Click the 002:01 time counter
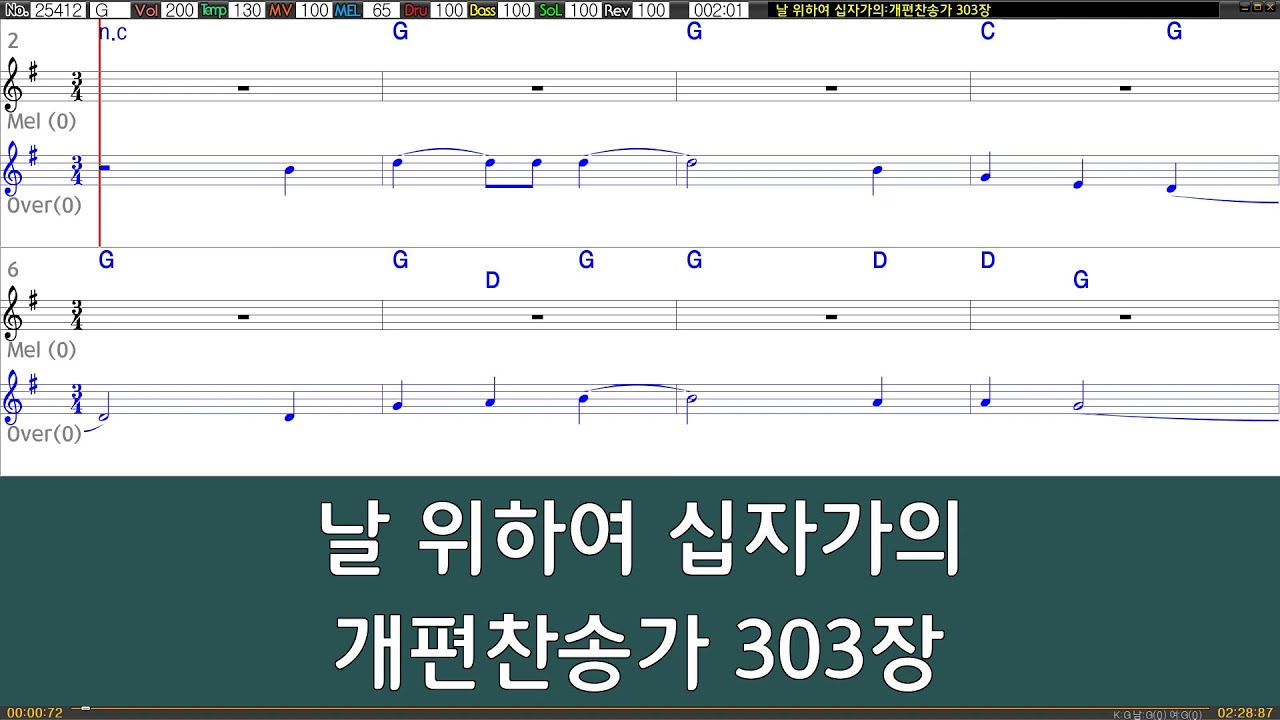 point(718,10)
